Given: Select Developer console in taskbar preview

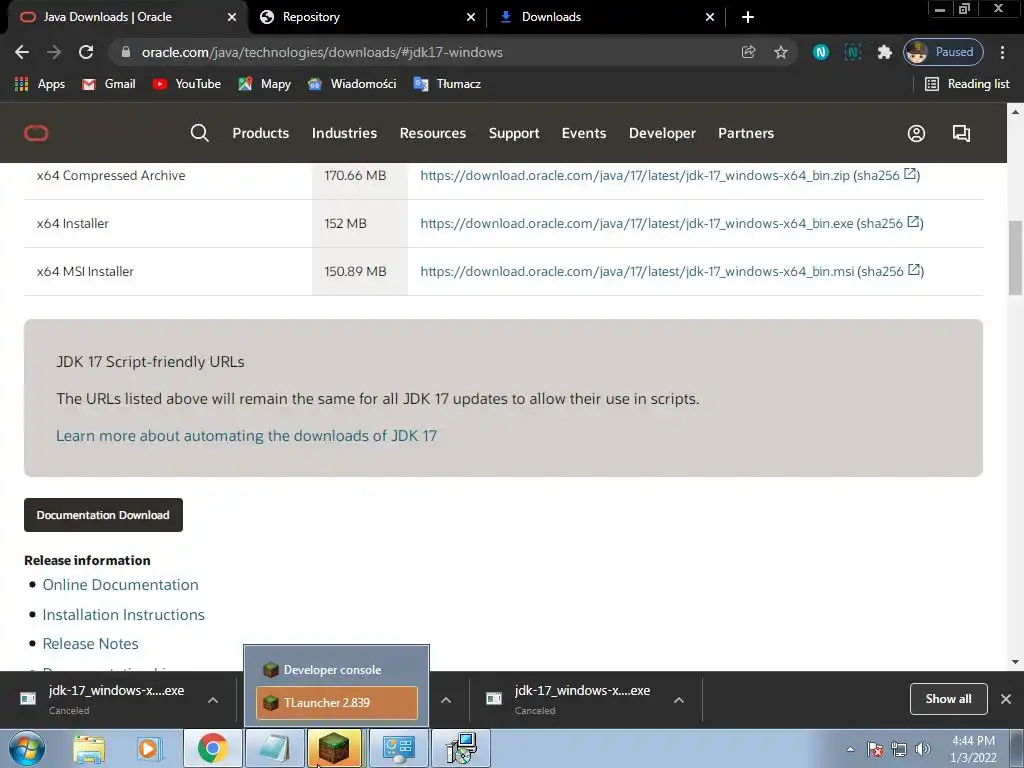Looking at the screenshot, I should tap(337, 669).
